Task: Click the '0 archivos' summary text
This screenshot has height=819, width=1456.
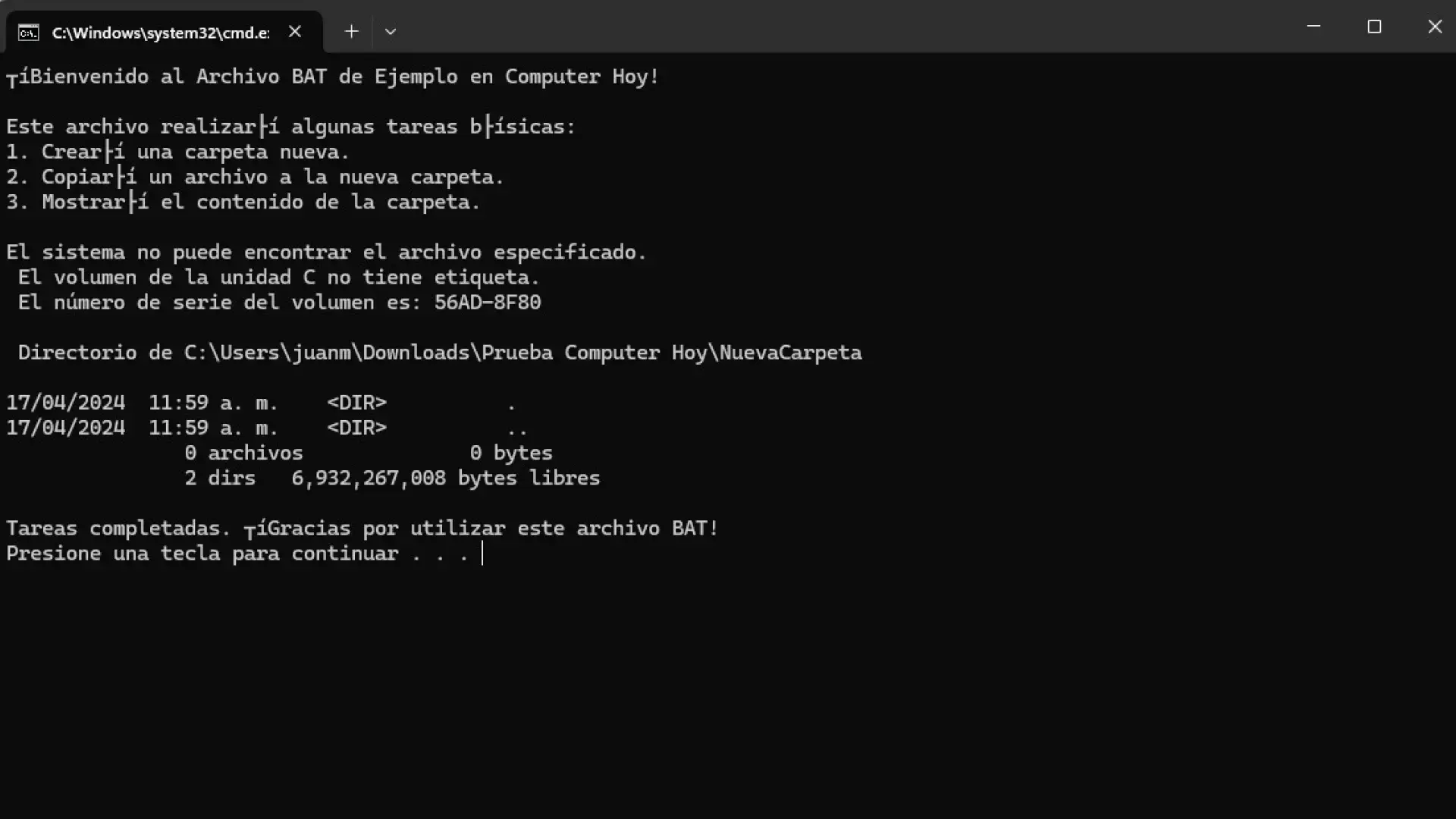Action: [243, 453]
